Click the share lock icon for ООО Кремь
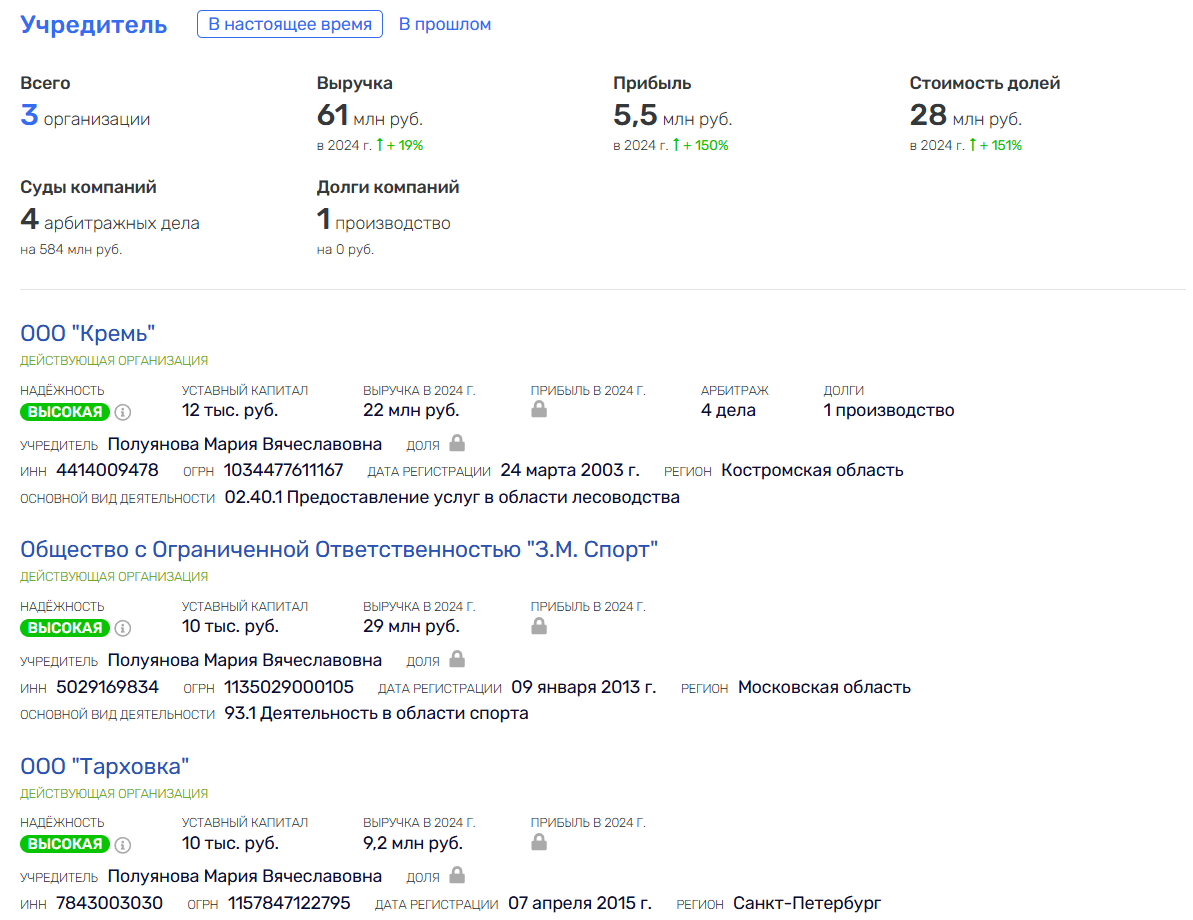Screen dimensions: 1193x920 coord(457,443)
